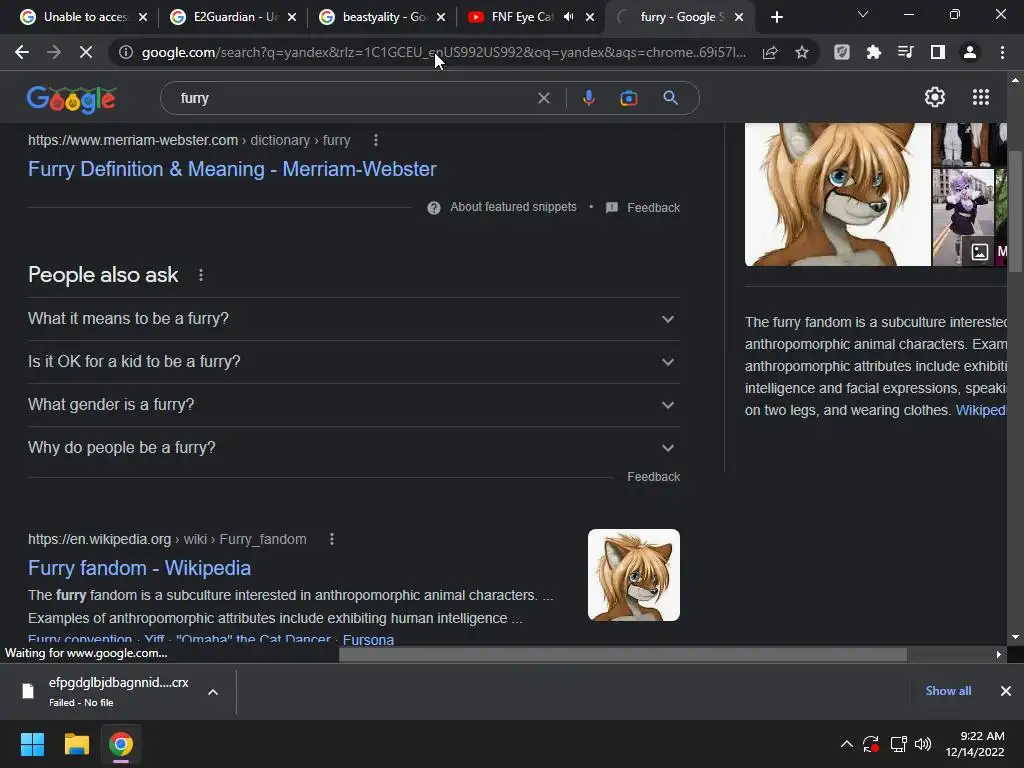1024x768 pixels.
Task: Open the tab search chevron
Action: pos(863,14)
